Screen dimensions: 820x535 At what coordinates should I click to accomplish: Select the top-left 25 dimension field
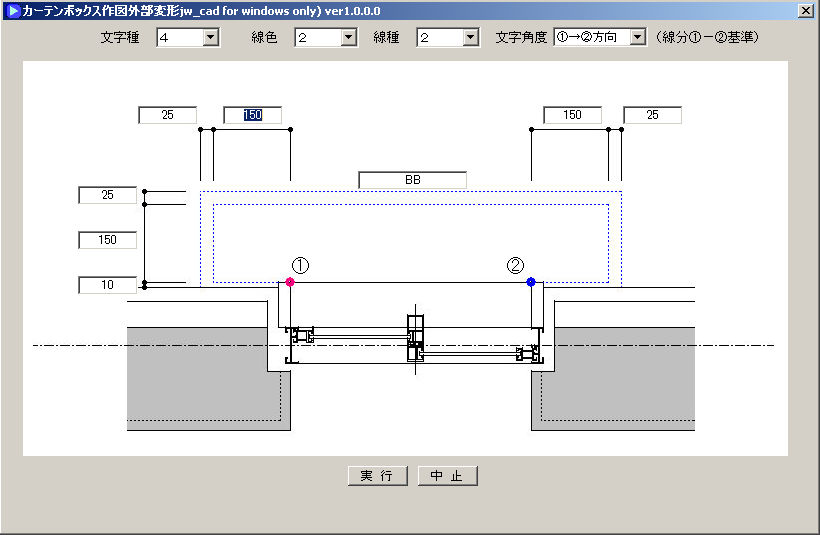(x=167, y=115)
